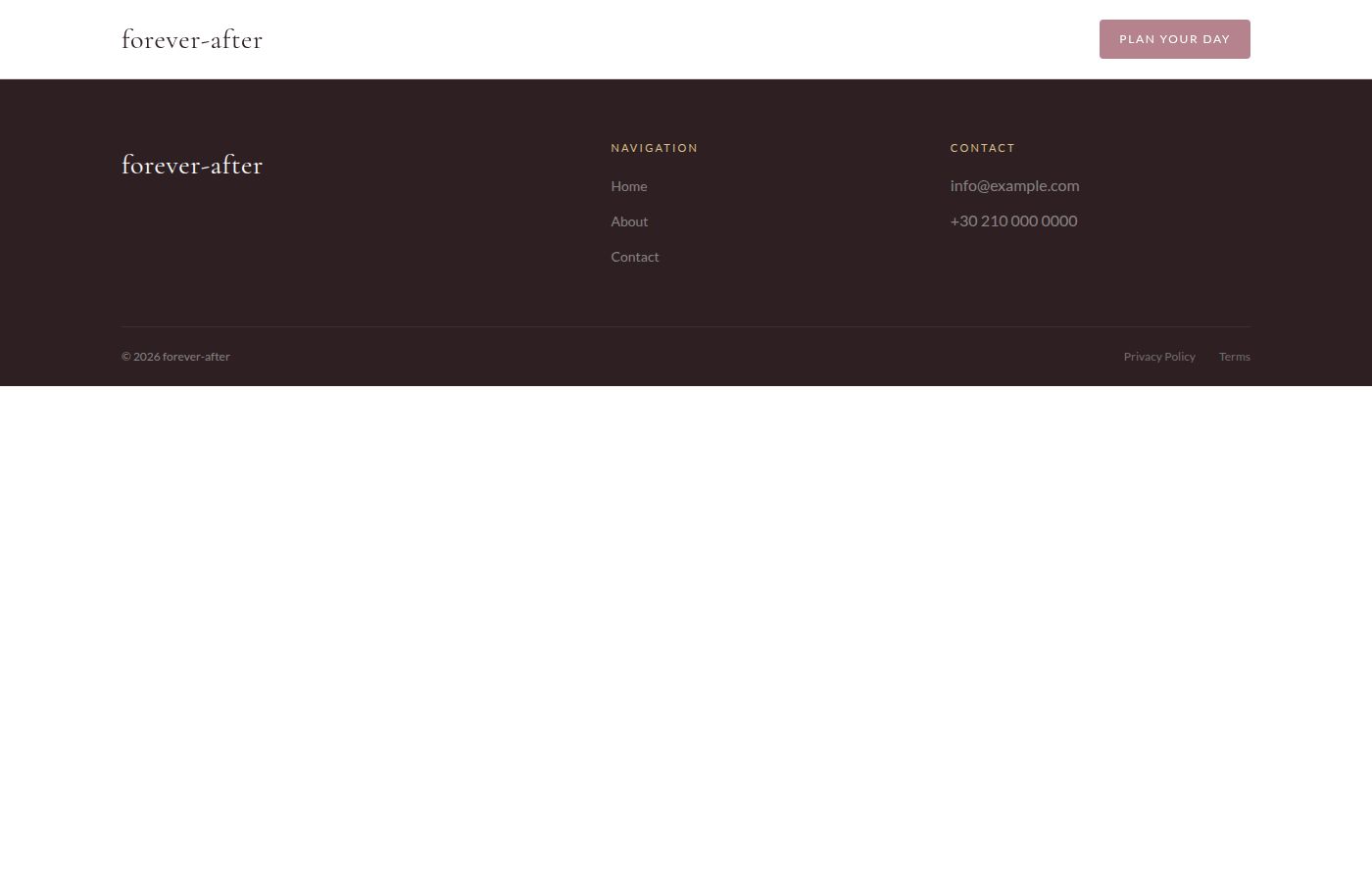
Task: Select the NAVIGATION footer heading
Action: [655, 148]
